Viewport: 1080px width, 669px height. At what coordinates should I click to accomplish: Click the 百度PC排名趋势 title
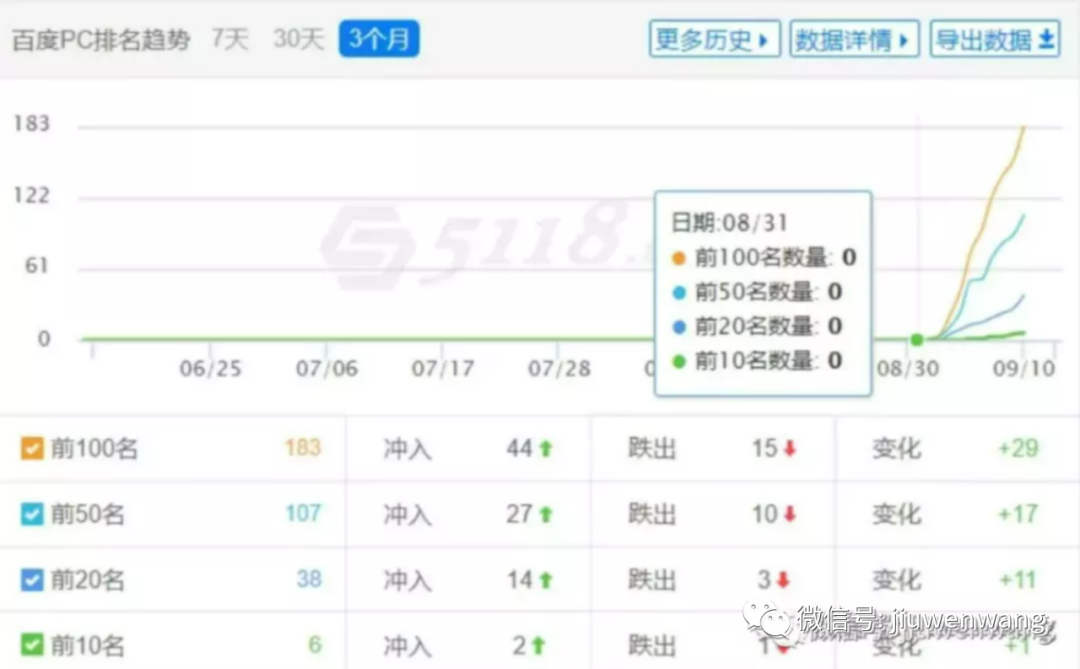(101, 40)
